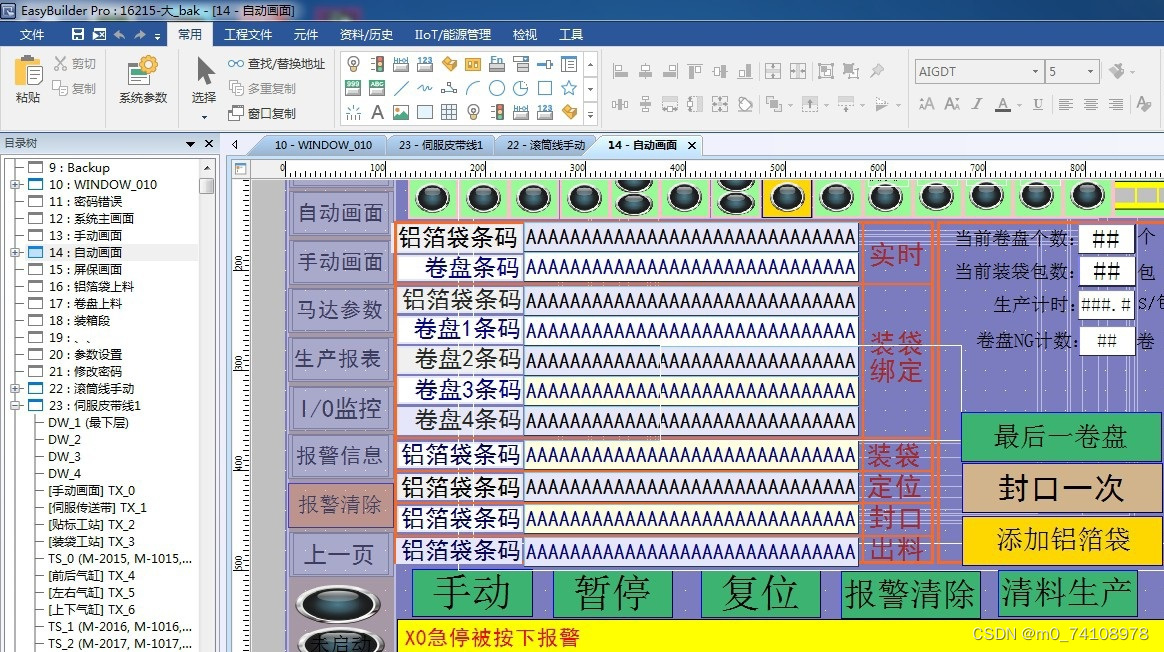
Task: Click the save icon in quick access bar
Action: tap(78, 34)
